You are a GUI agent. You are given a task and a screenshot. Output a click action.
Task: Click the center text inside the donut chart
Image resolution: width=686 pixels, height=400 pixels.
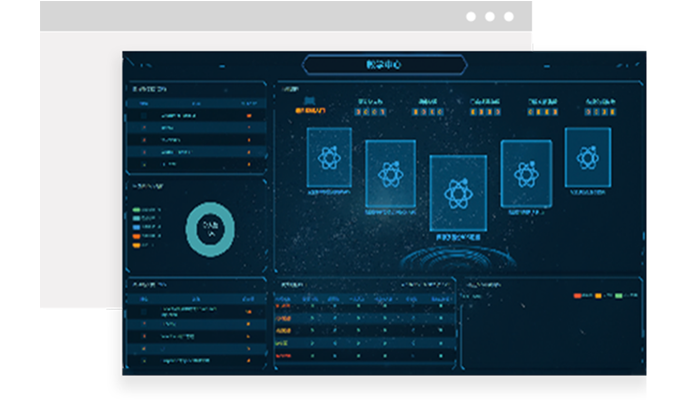pos(210,229)
